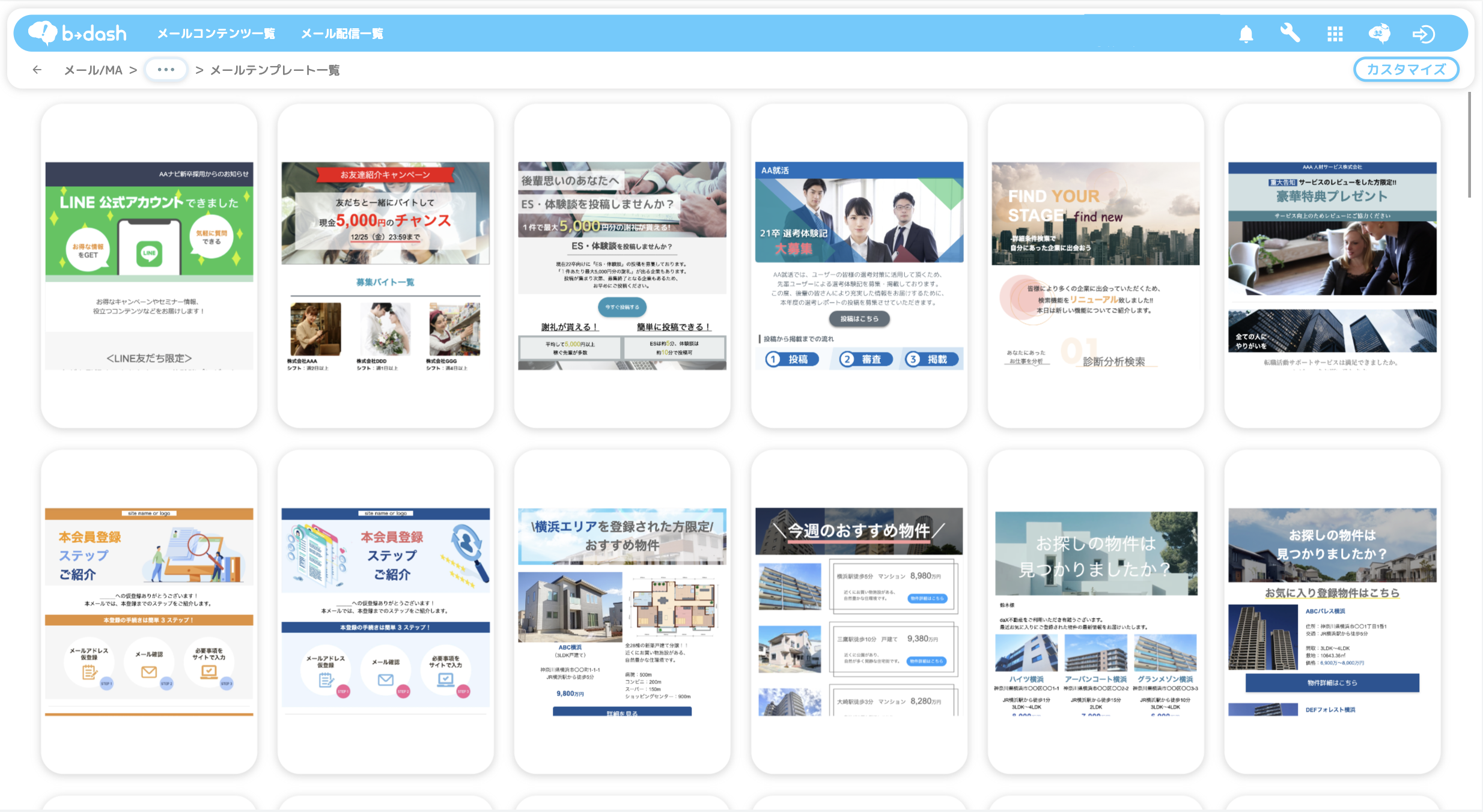Open the wrench settings tool
The width and height of the screenshot is (1483, 812).
1290,33
